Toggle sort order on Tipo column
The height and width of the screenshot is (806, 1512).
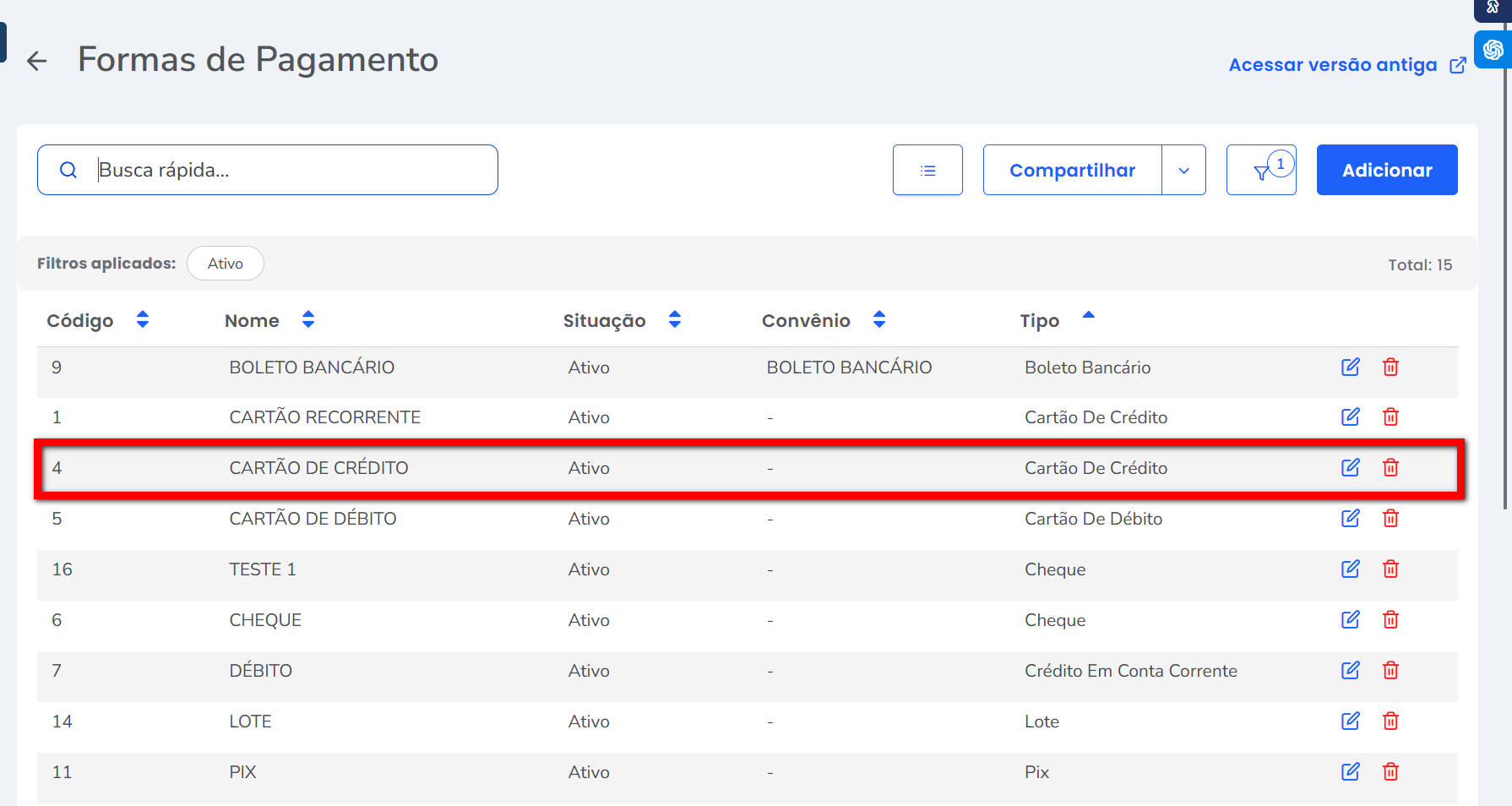pyautogui.click(x=1088, y=316)
